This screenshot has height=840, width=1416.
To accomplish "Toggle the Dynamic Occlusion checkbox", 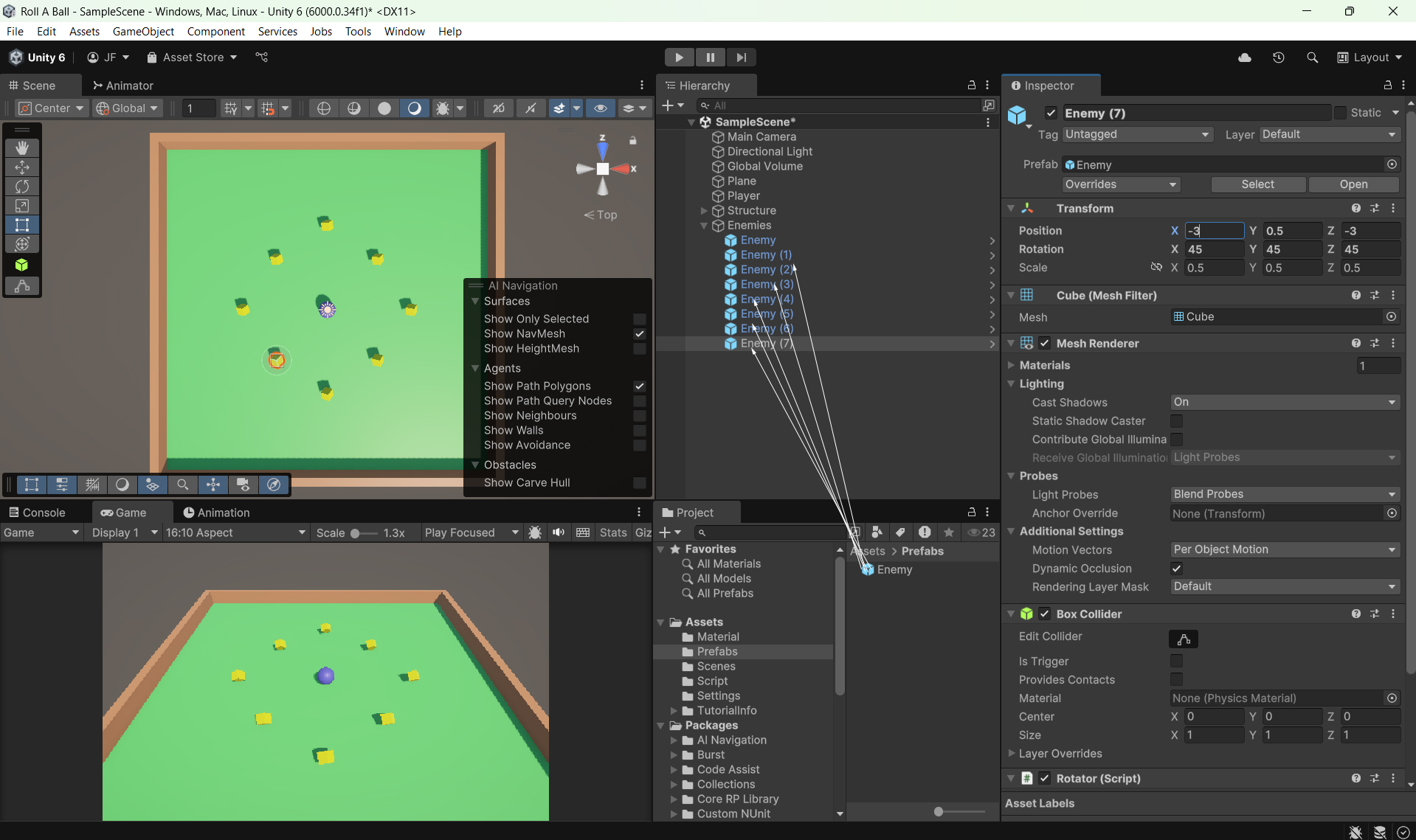I will pos(1176,569).
